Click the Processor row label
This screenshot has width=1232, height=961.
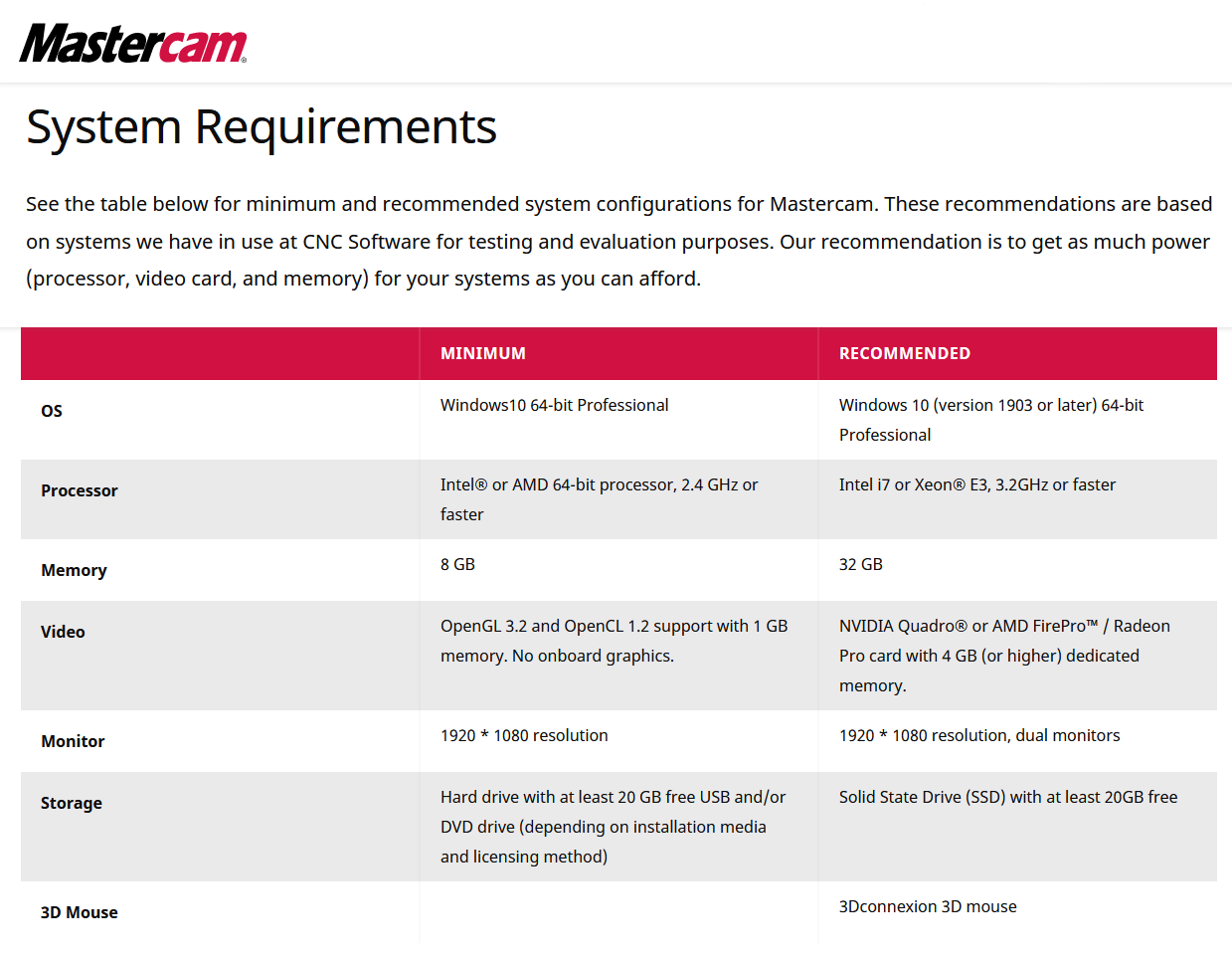click(x=80, y=490)
